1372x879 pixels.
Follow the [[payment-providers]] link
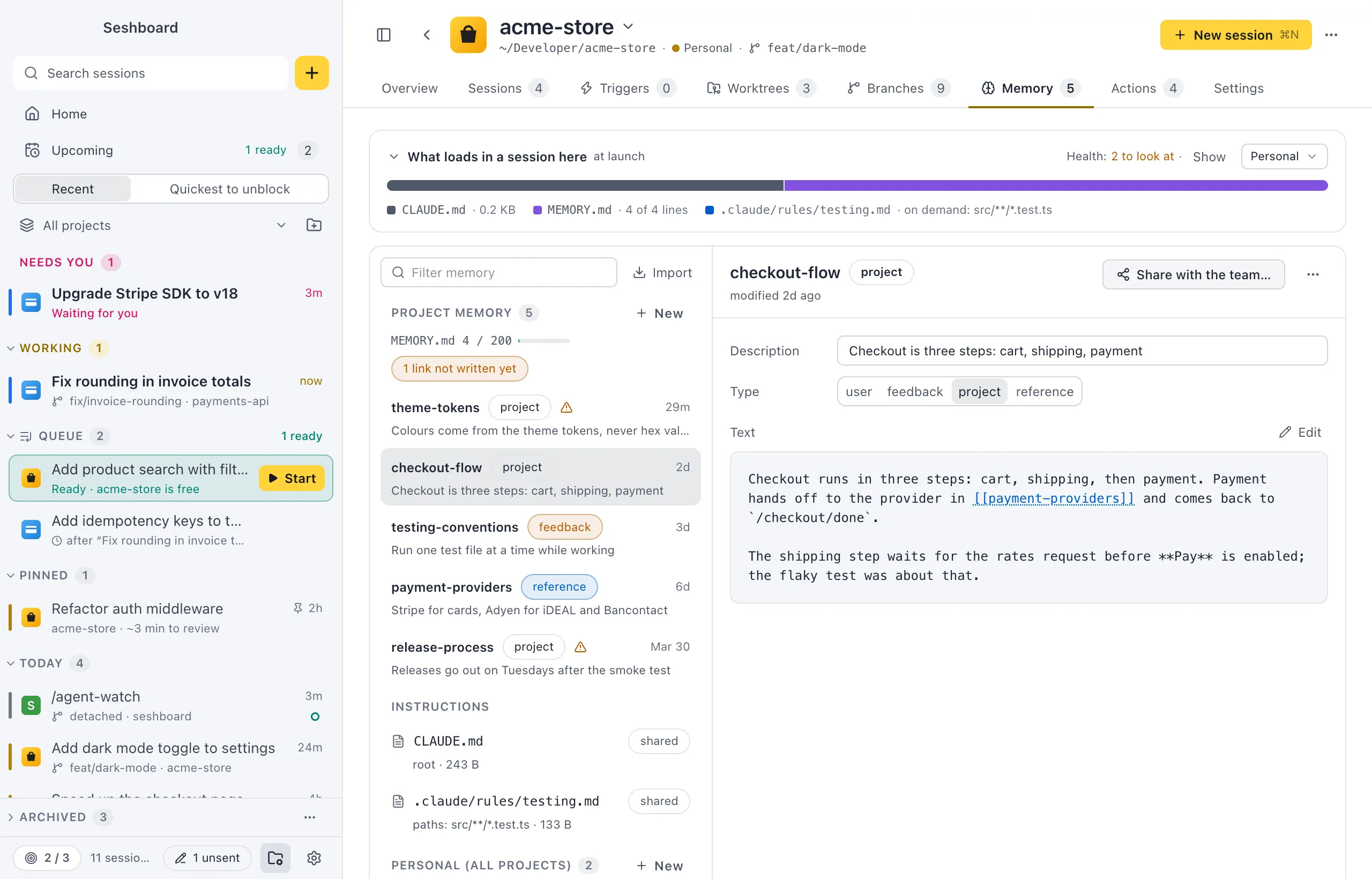click(1054, 498)
